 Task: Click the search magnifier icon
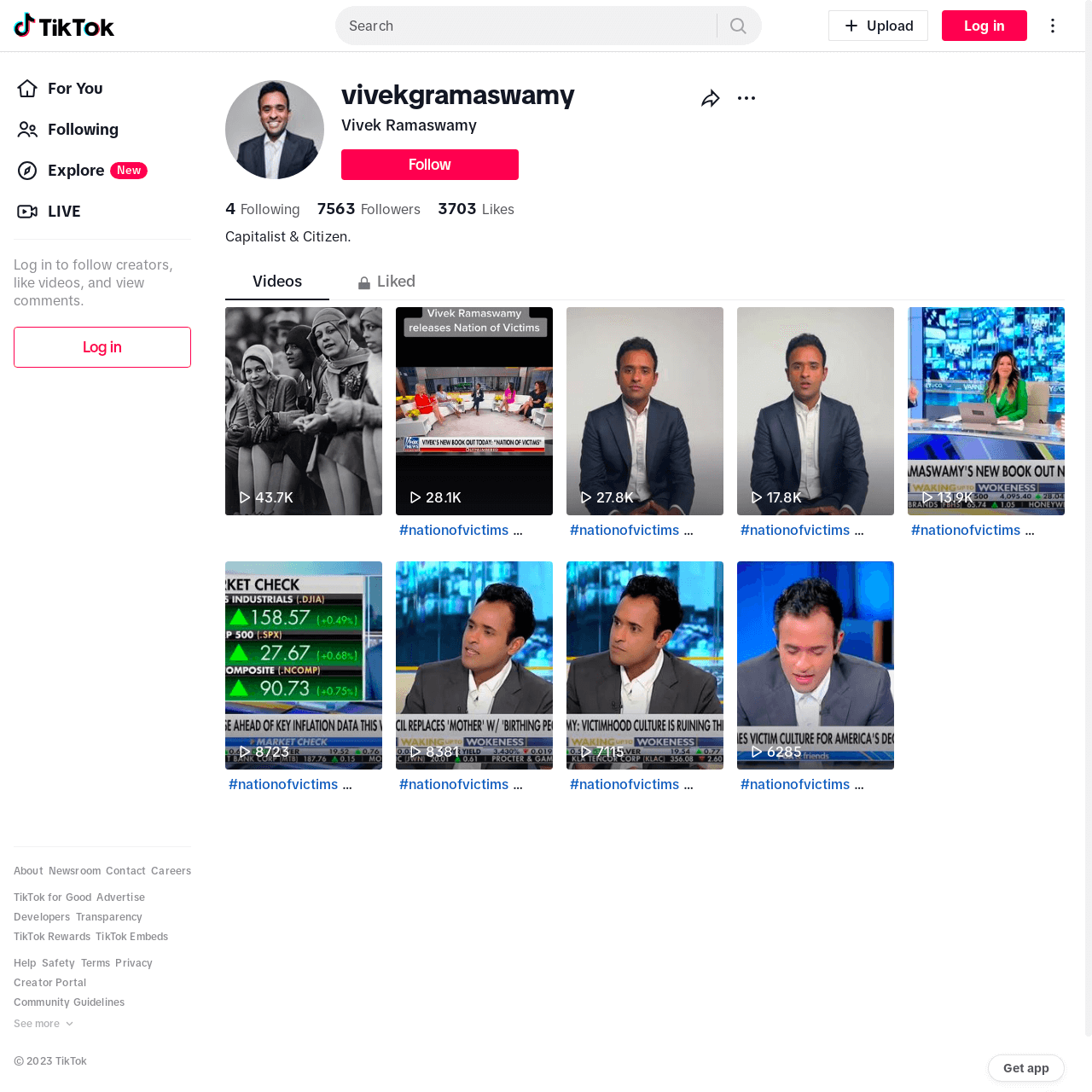coord(738,26)
